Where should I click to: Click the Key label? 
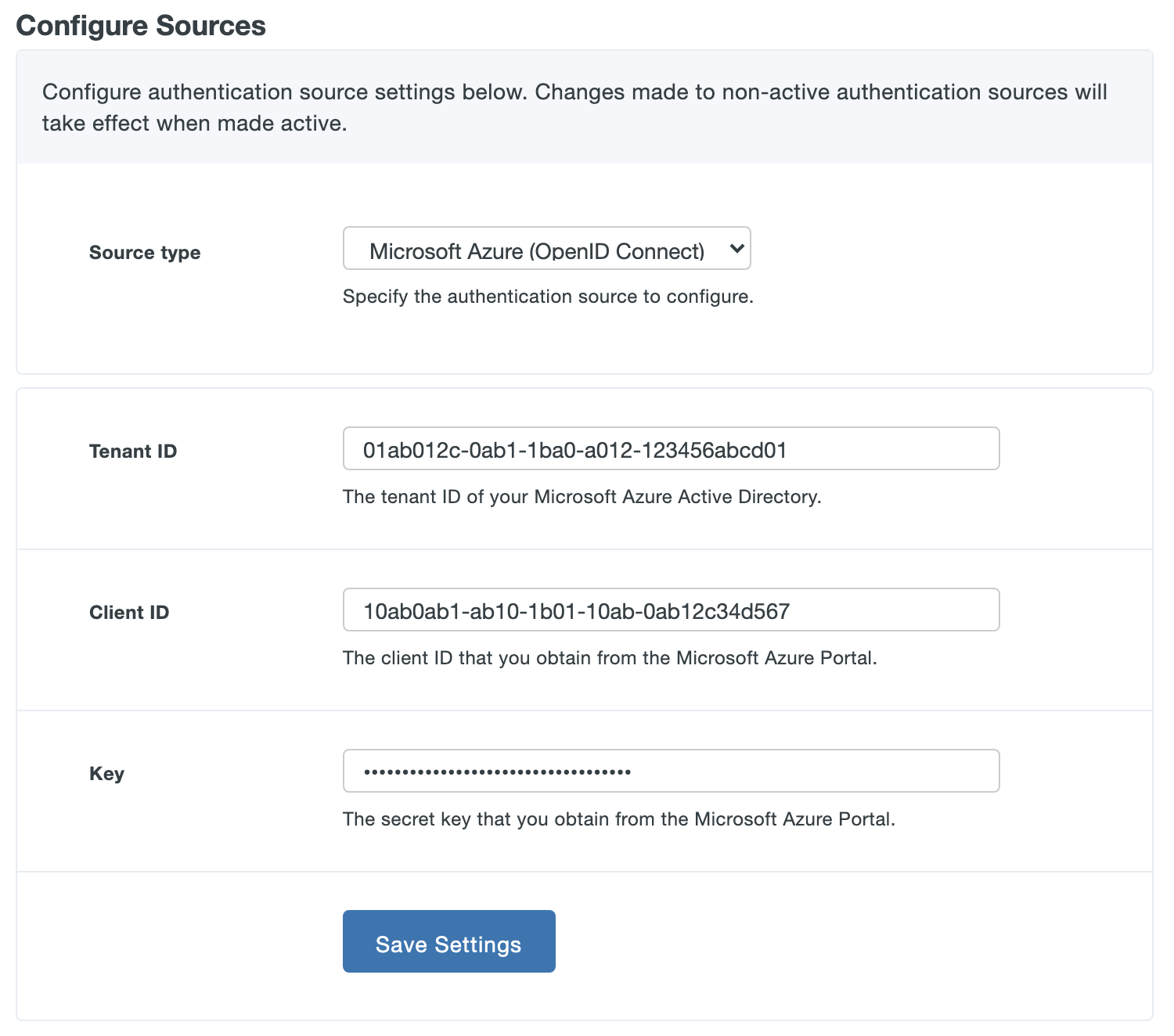106,773
